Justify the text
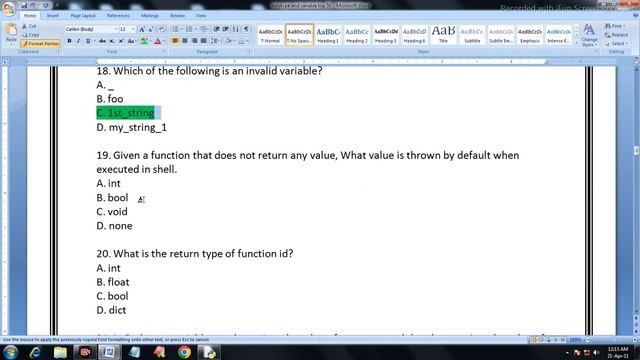The width and height of the screenshot is (640, 360). [204, 41]
